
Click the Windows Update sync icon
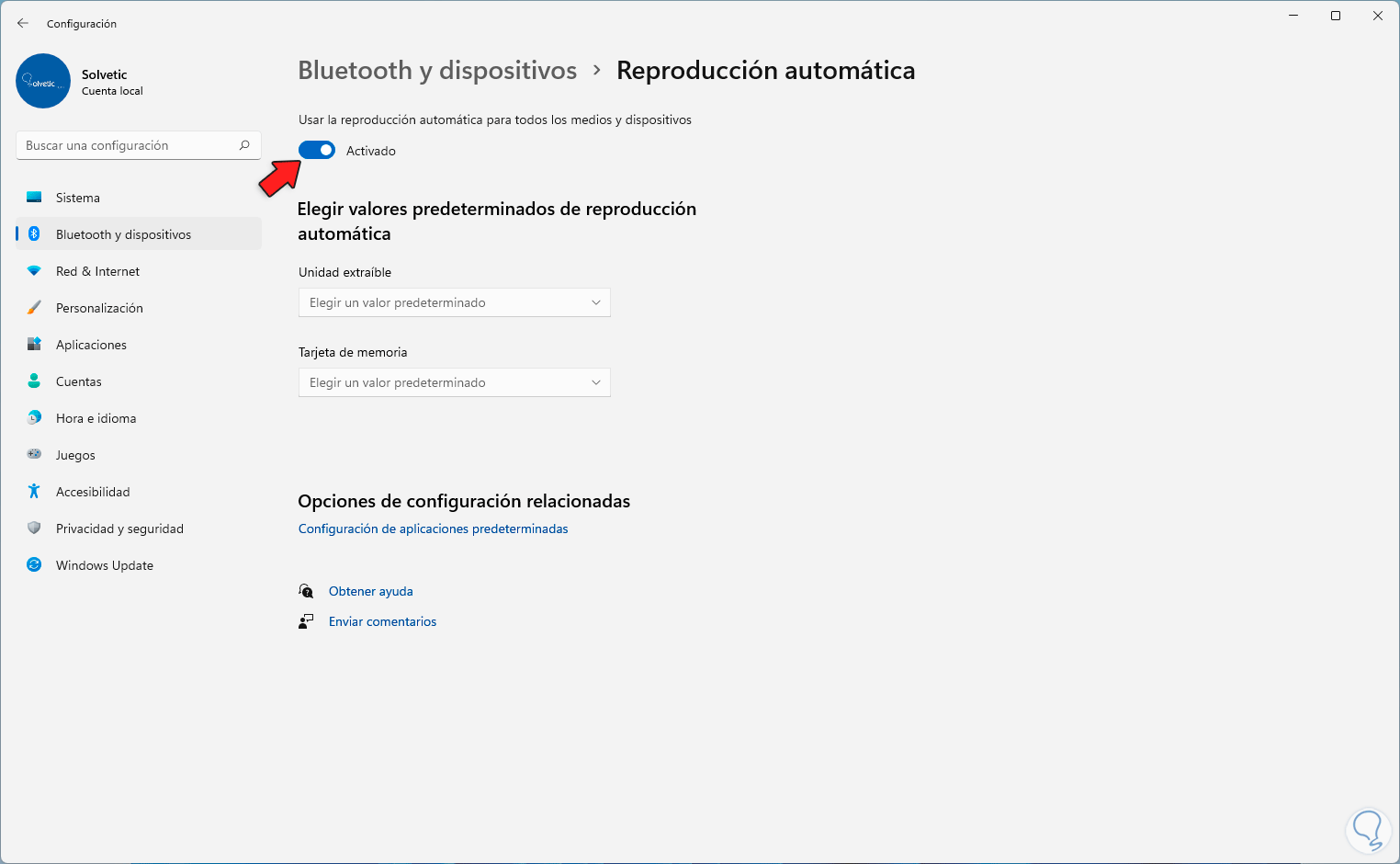(34, 565)
